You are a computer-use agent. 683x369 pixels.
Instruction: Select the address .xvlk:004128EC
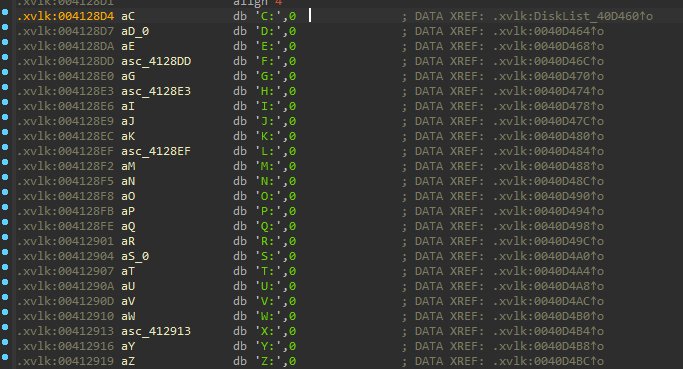pyautogui.click(x=66, y=136)
